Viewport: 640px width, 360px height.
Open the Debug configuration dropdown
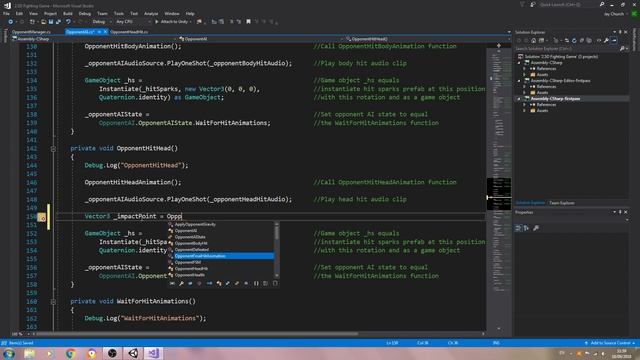pyautogui.click(x=101, y=22)
